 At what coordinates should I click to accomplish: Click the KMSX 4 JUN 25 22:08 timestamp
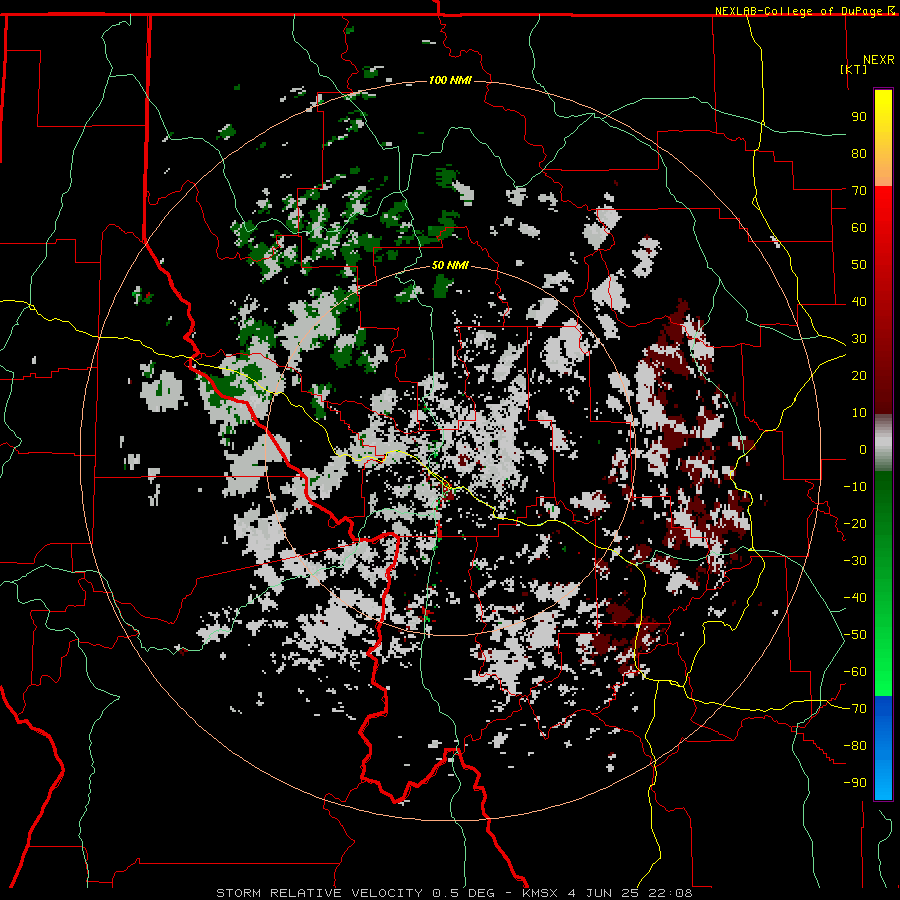tap(607, 893)
